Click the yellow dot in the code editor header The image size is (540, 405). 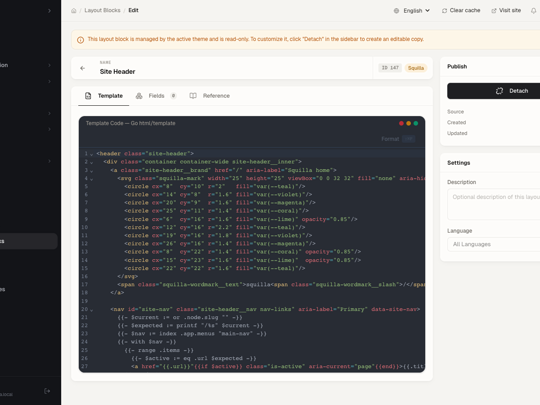pos(408,123)
